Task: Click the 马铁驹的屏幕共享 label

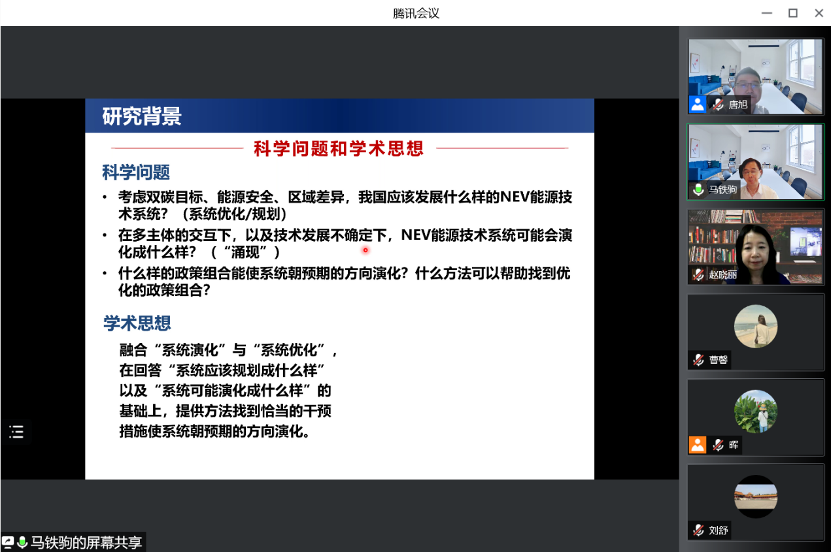Action: [86, 542]
